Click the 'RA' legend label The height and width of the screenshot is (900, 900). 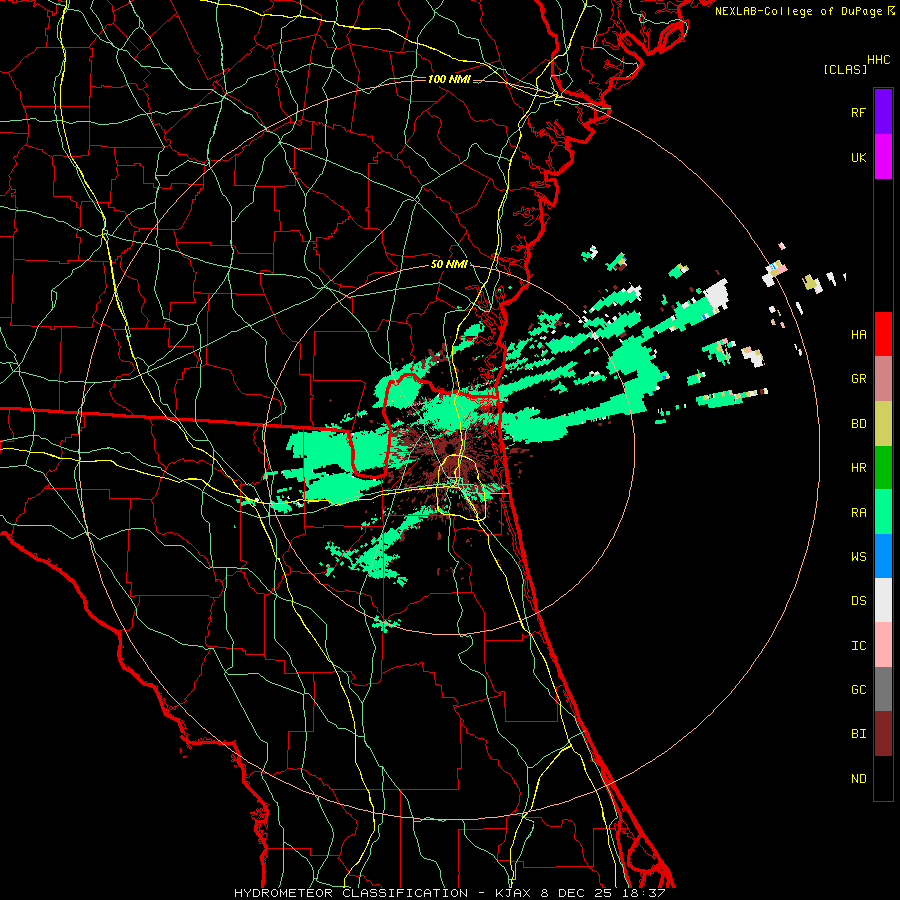(x=858, y=513)
